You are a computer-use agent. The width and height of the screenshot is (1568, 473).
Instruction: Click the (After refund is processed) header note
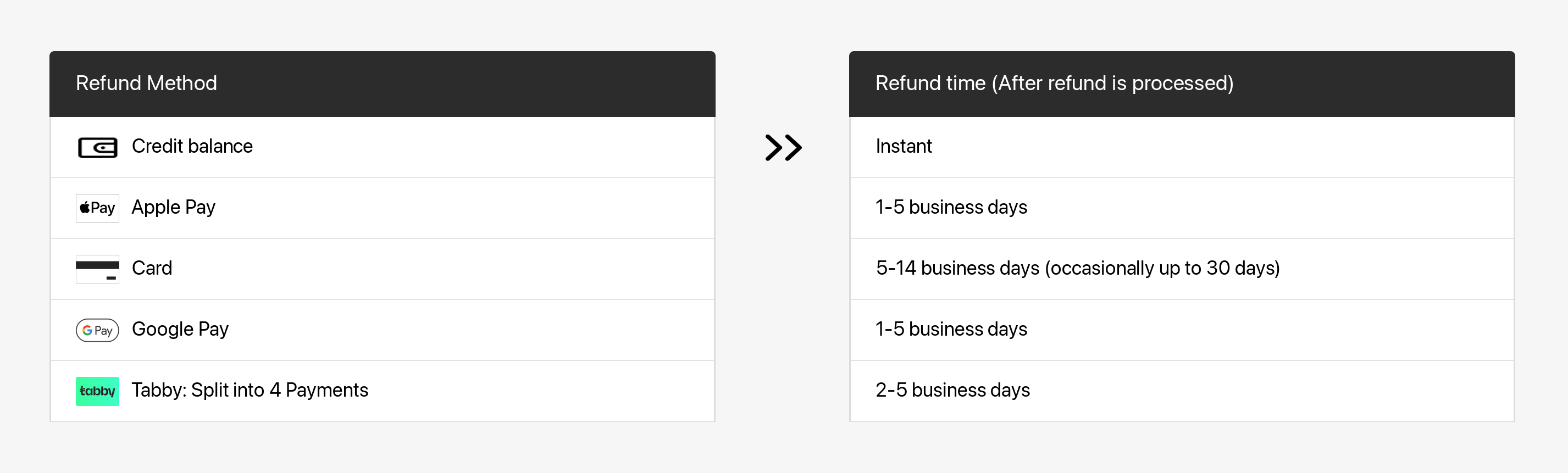pyautogui.click(x=1113, y=84)
